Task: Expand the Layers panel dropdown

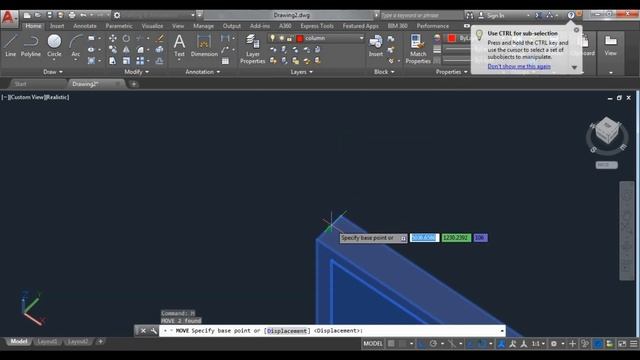Action: tap(302, 72)
